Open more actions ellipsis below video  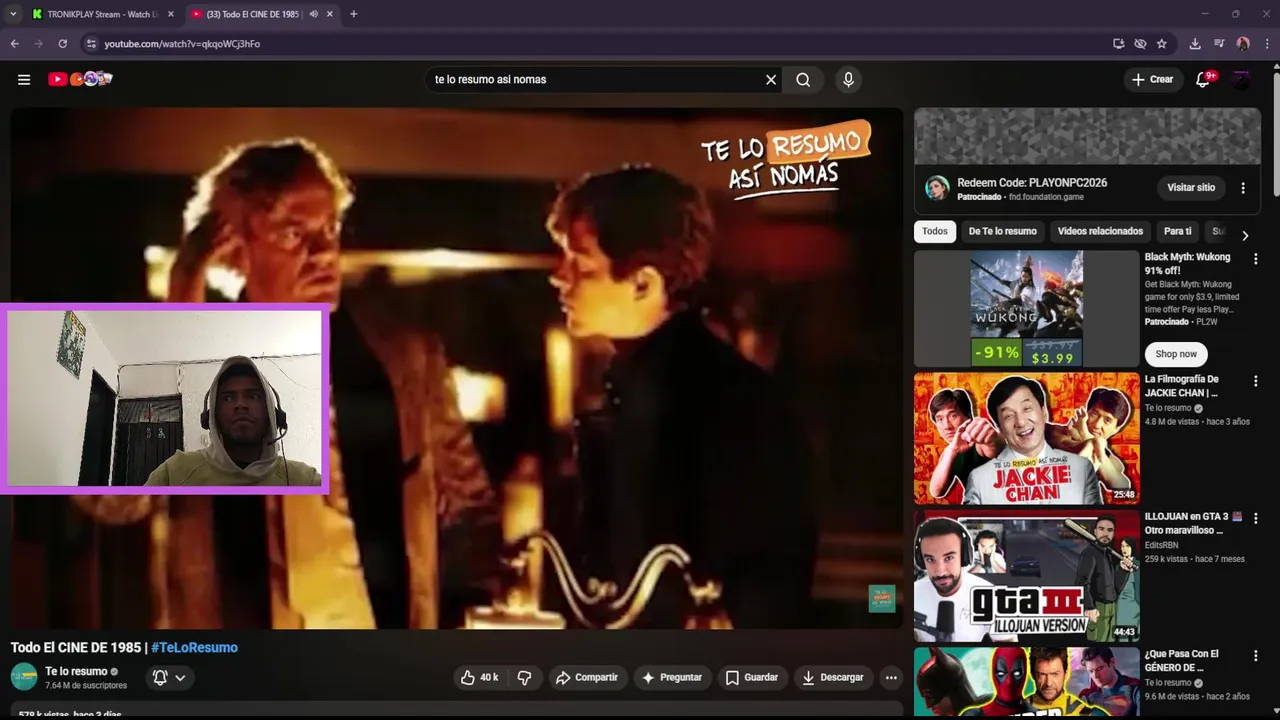point(891,677)
